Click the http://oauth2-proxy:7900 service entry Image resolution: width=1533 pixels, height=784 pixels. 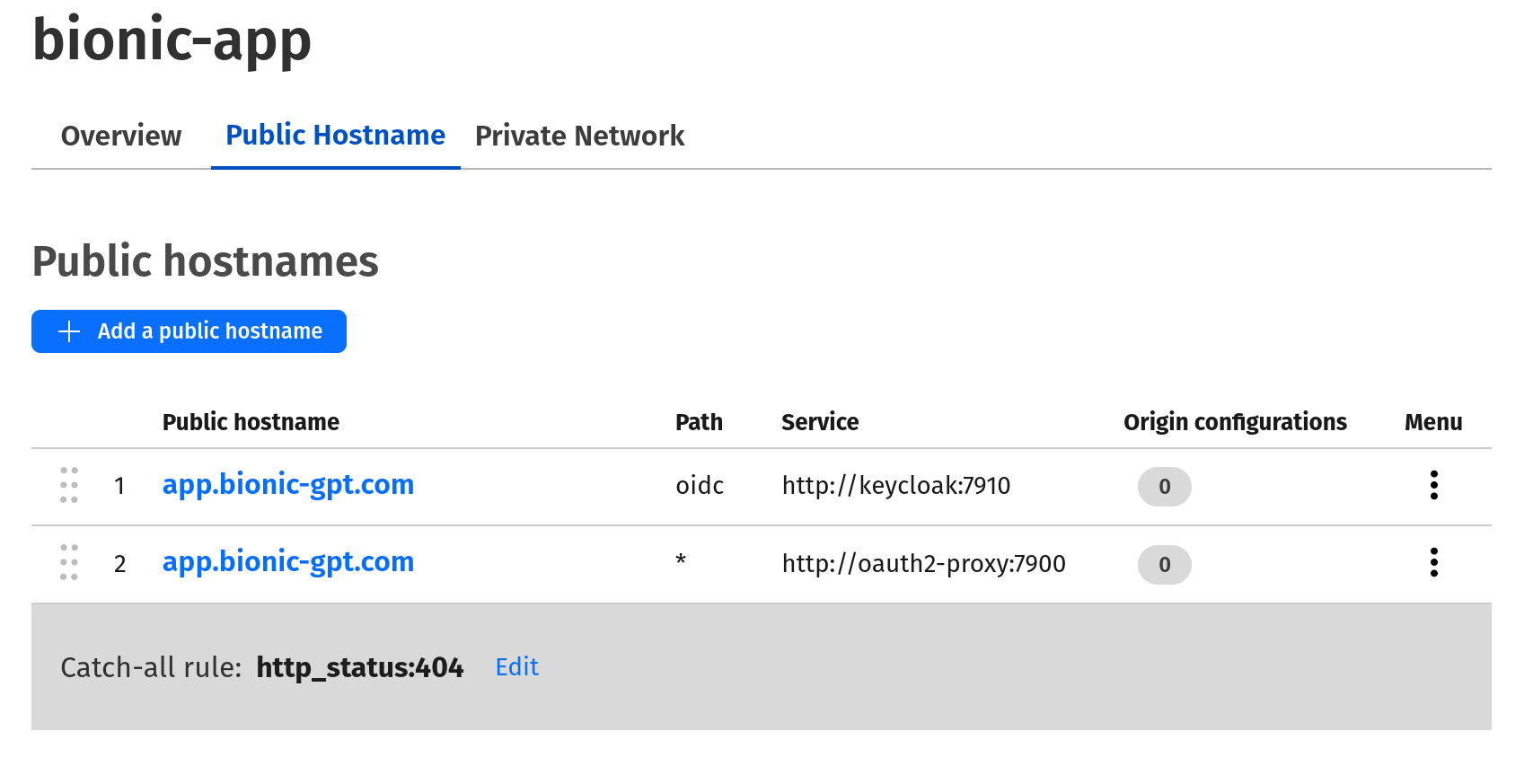(x=923, y=564)
